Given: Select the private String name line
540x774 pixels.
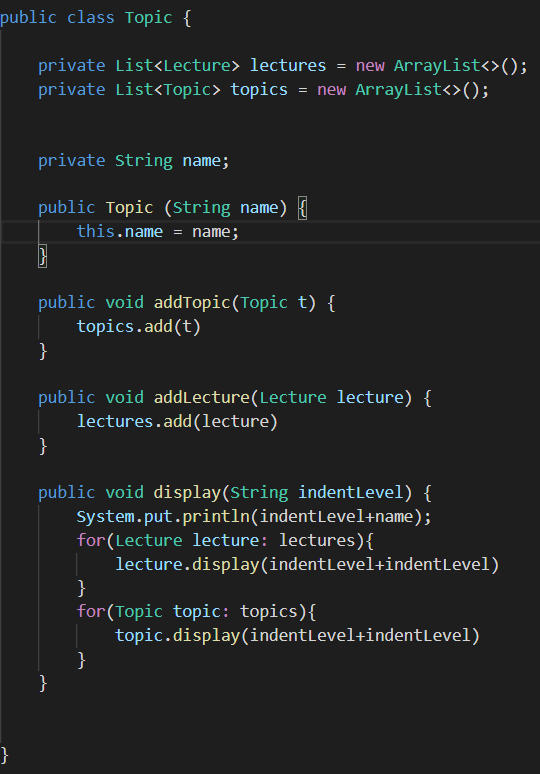Looking at the screenshot, I should pos(134,160).
